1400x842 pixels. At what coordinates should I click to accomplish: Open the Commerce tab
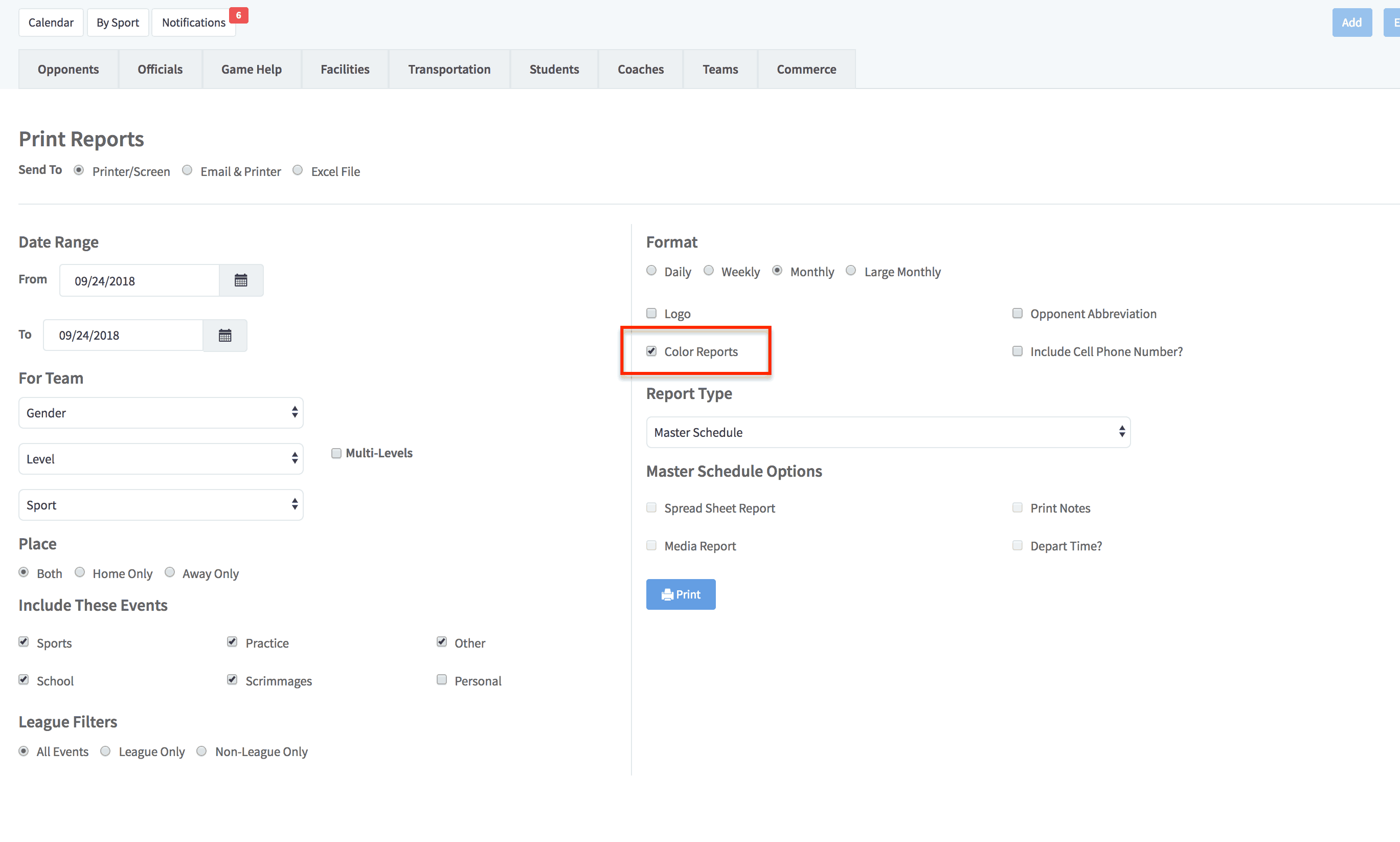(x=807, y=69)
